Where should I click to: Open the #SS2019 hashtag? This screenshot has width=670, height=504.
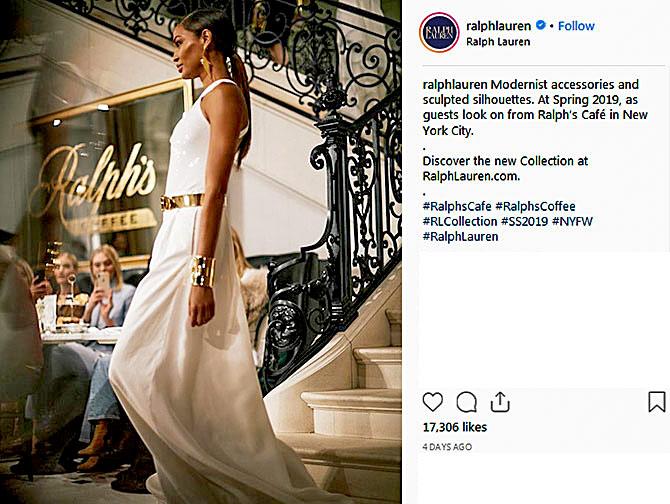click(525, 221)
